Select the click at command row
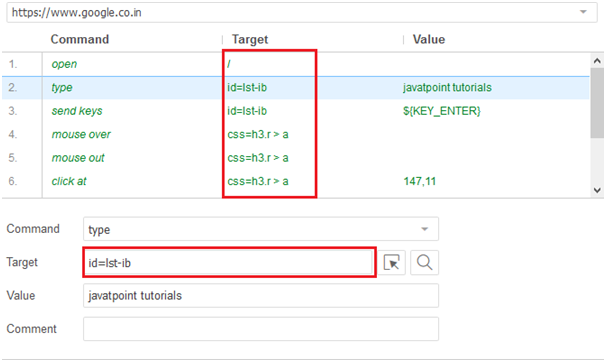 click(296, 182)
